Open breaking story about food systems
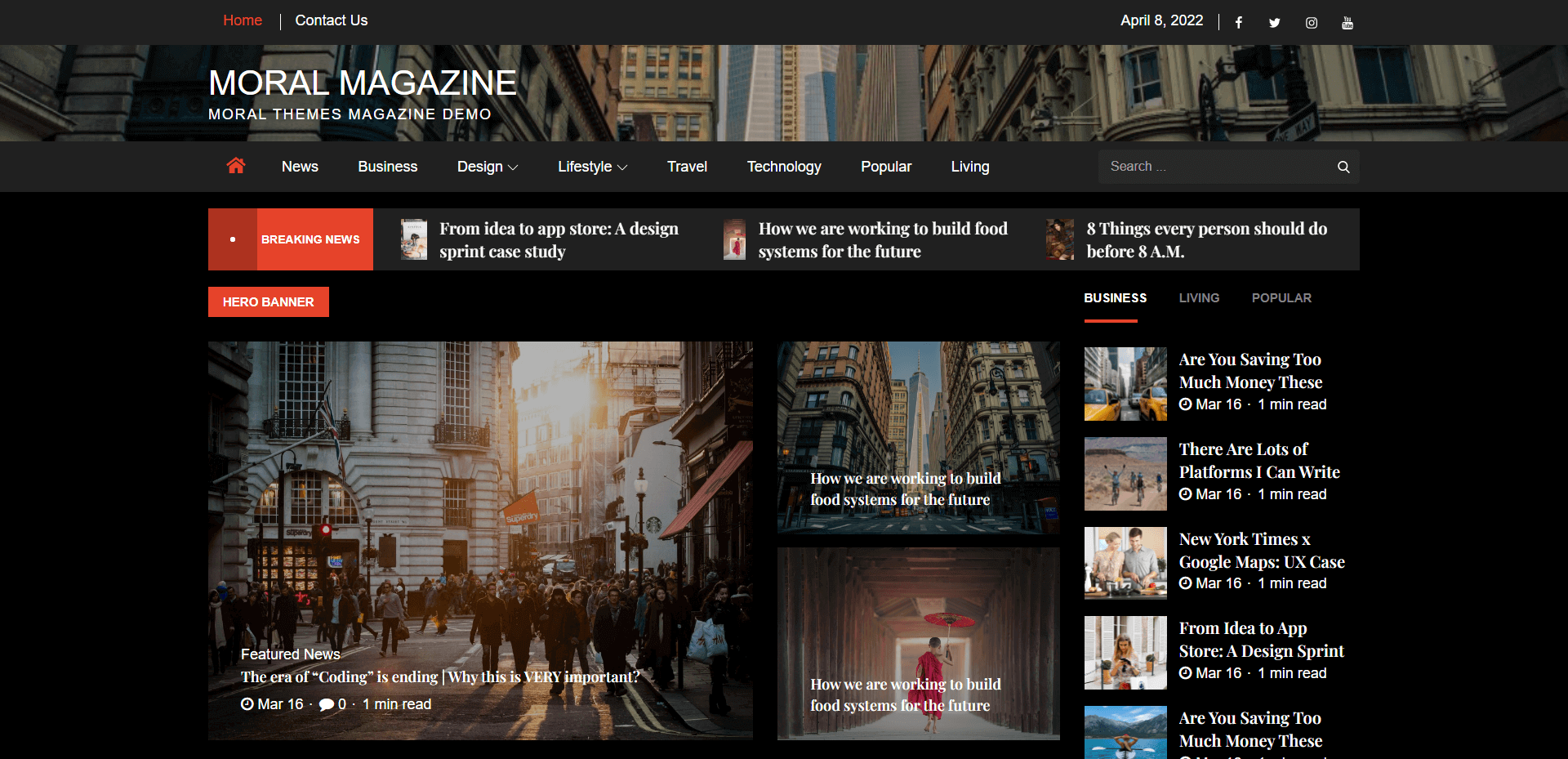This screenshot has height=759, width=1568. point(883,240)
